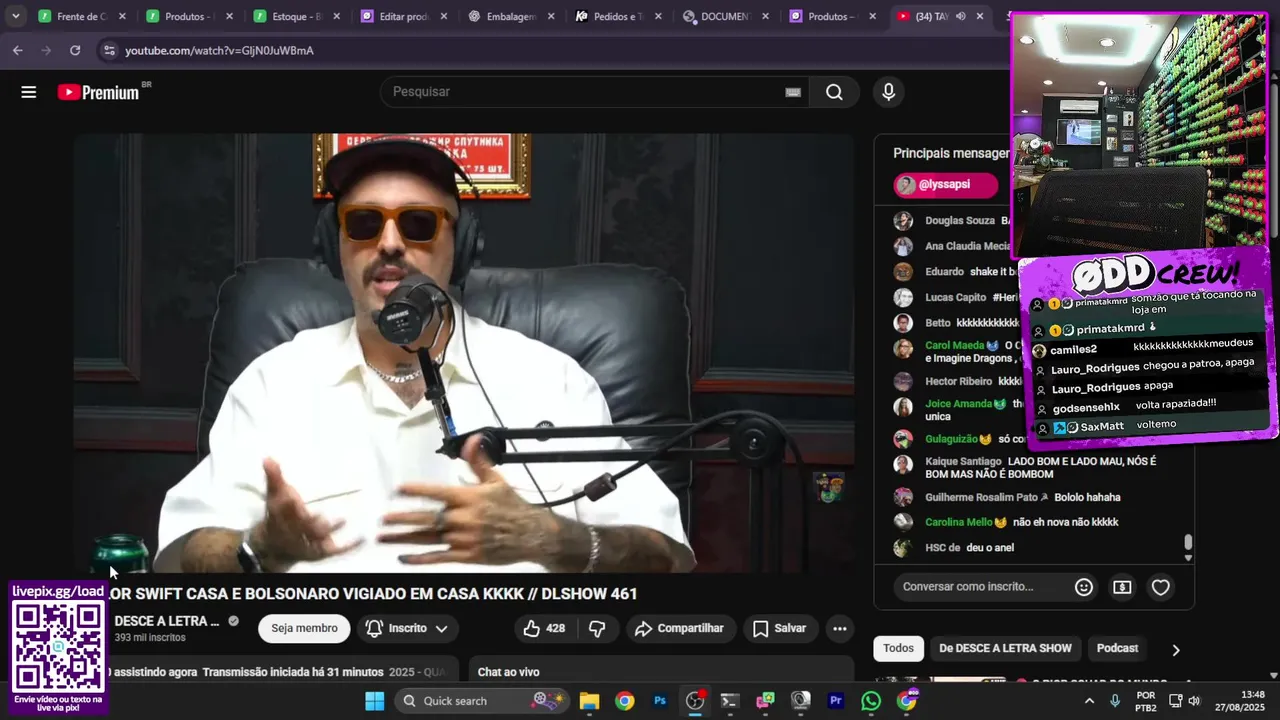The height and width of the screenshot is (720, 1280).
Task: Open the terminal app on the taskbar
Action: pos(729,701)
